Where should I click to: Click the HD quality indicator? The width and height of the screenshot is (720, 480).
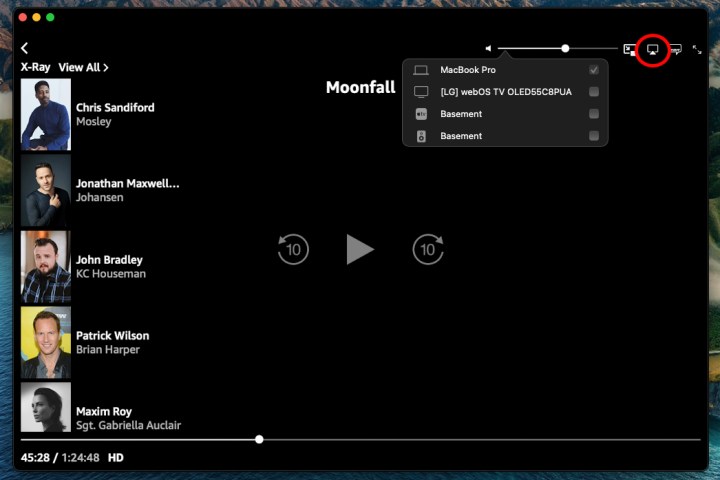pyautogui.click(x=116, y=457)
